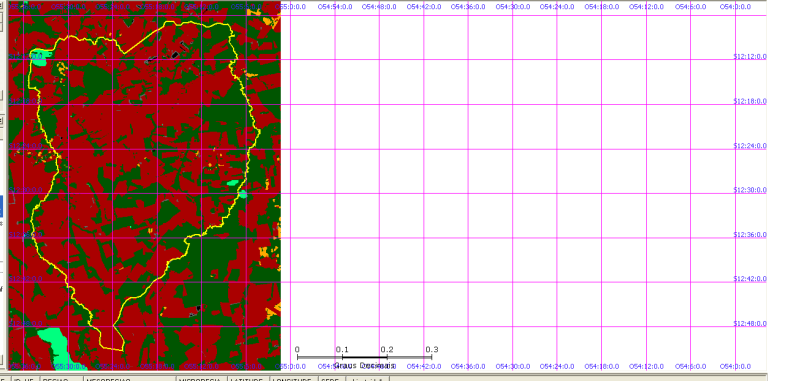Select the LATITUDE column header
Screen dimensions: 800x381
(249, 378)
